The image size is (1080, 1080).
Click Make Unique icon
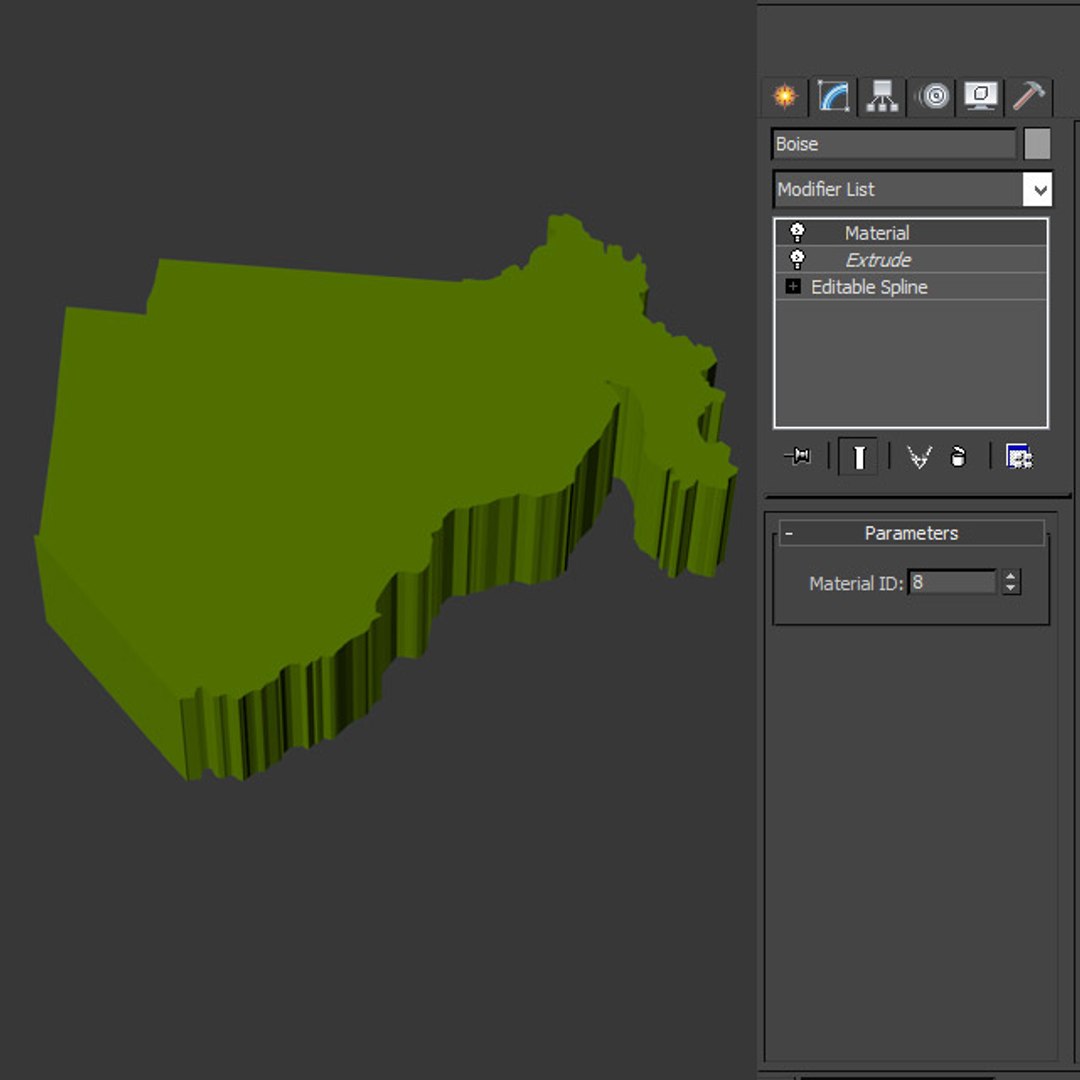(919, 457)
